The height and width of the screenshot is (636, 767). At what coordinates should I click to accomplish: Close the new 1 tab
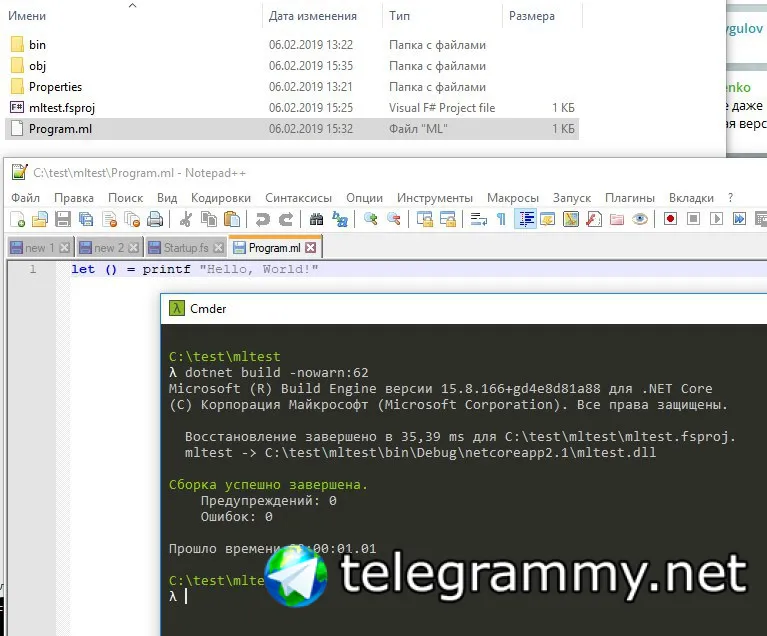coord(64,248)
